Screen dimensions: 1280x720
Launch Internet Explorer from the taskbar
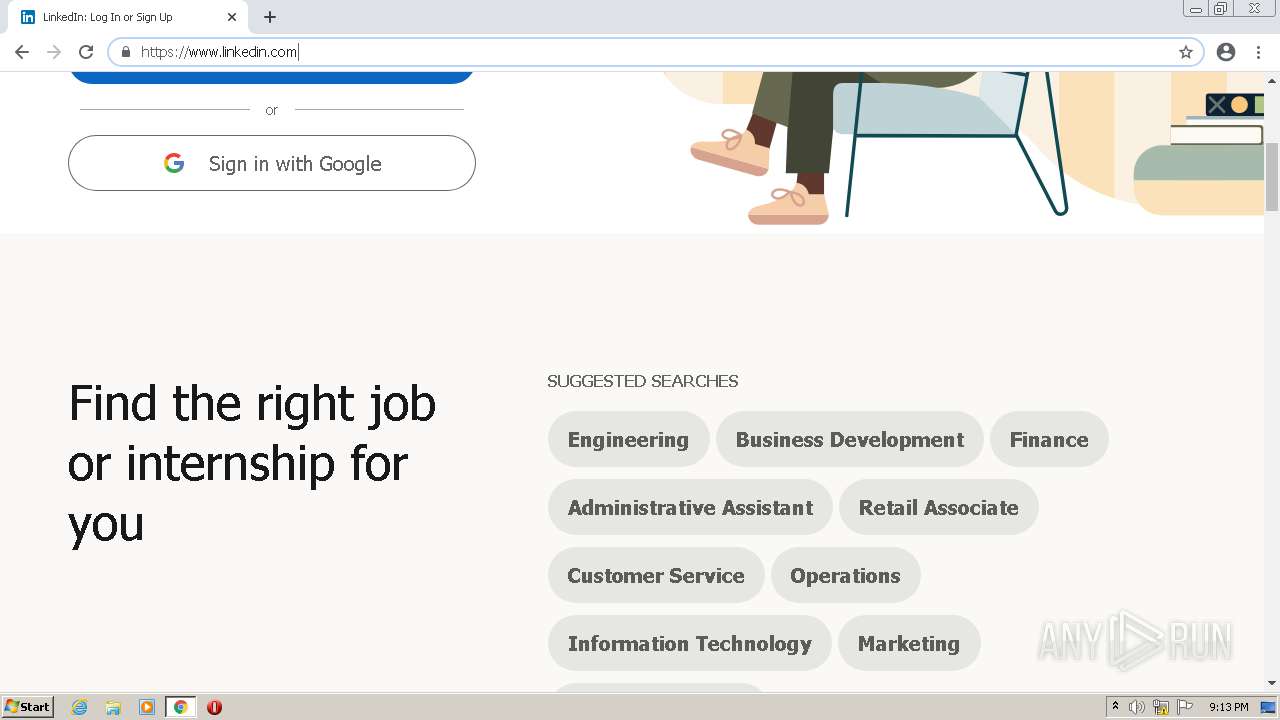[80, 707]
